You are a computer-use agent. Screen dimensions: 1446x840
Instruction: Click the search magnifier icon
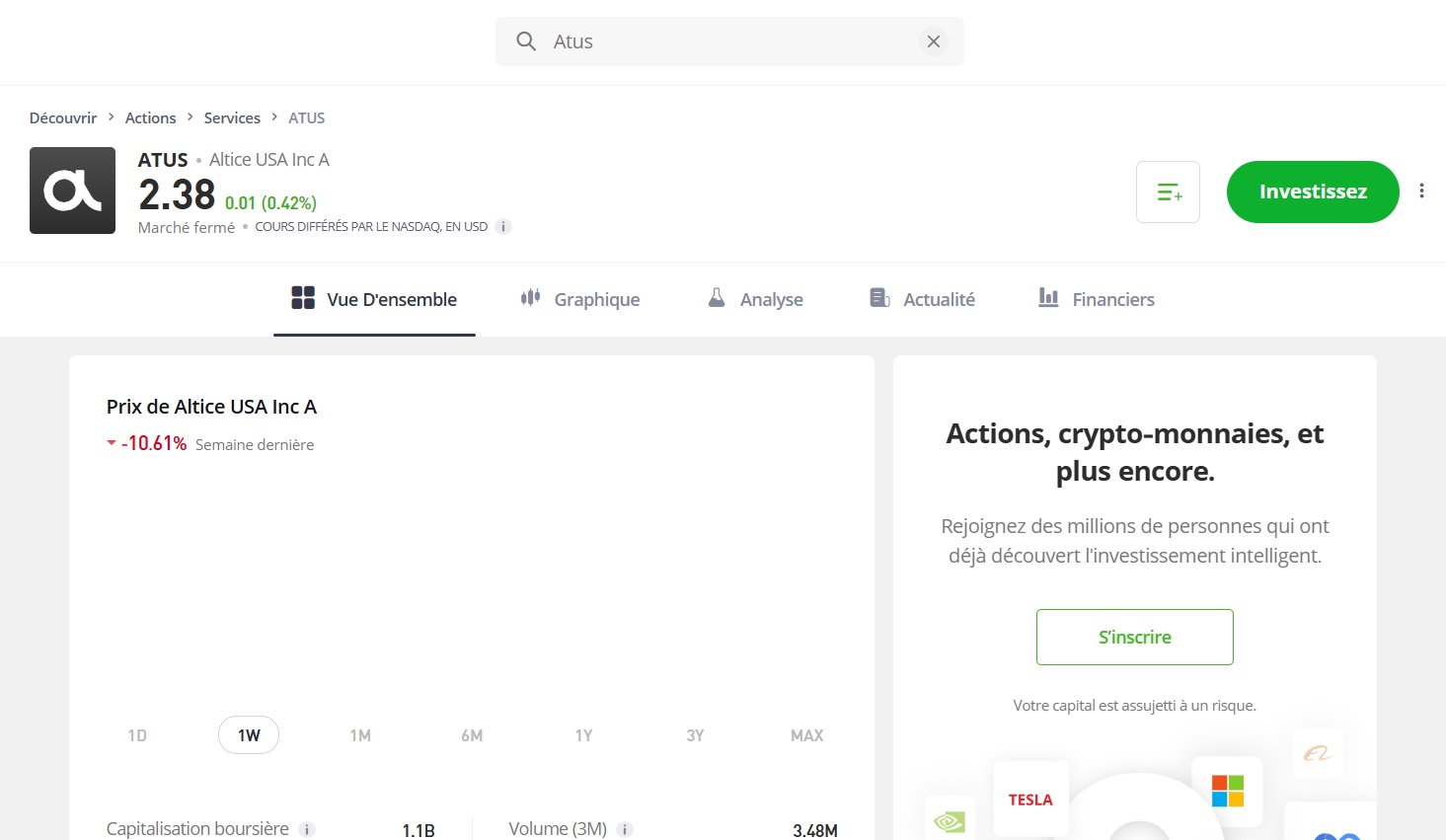click(526, 41)
